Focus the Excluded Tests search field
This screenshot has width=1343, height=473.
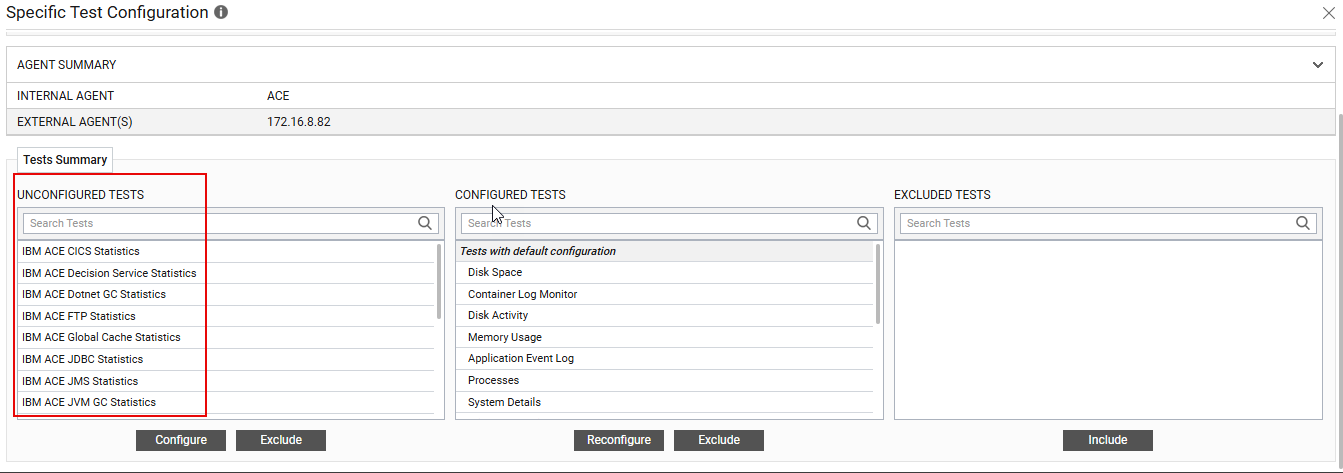(x=1095, y=223)
